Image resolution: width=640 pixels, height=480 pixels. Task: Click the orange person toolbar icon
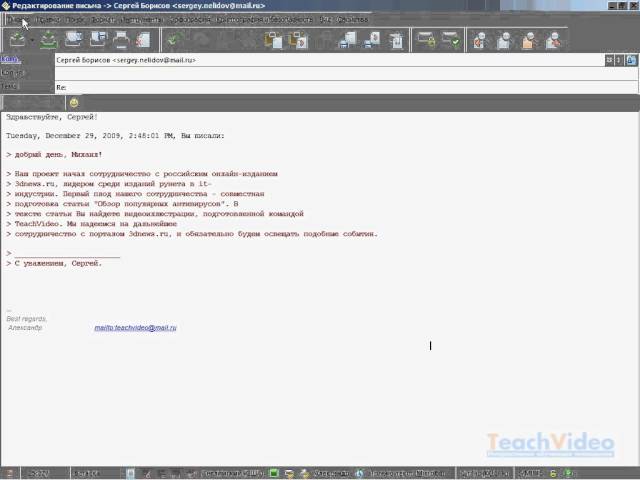pos(529,40)
